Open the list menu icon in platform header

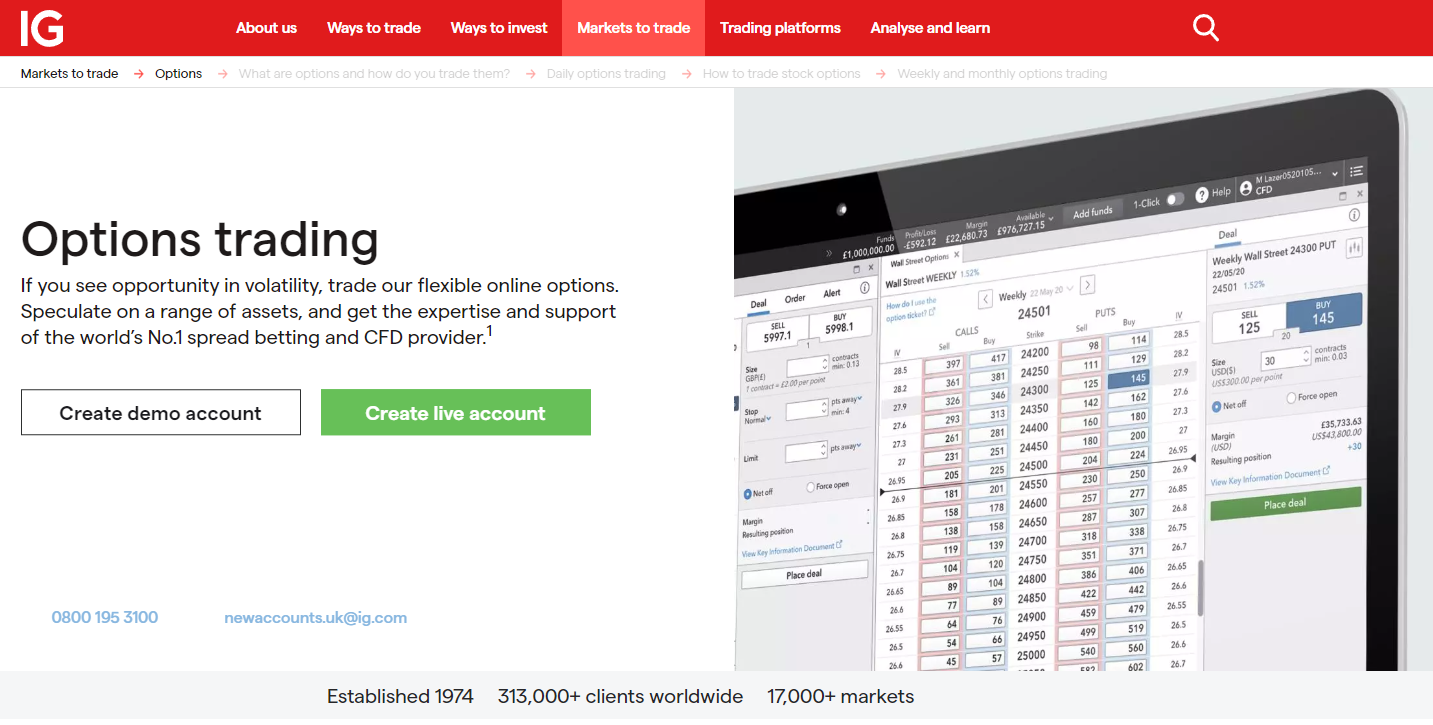1356,171
